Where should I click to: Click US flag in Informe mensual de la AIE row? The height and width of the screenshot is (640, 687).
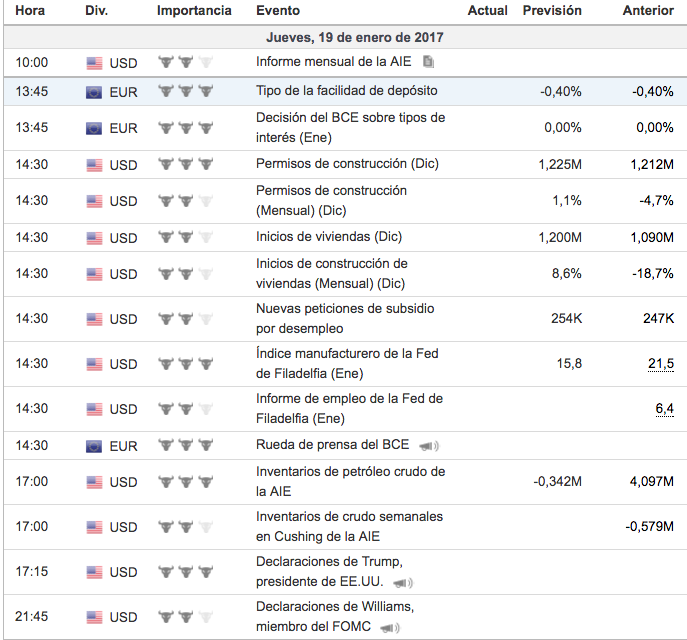tap(94, 63)
